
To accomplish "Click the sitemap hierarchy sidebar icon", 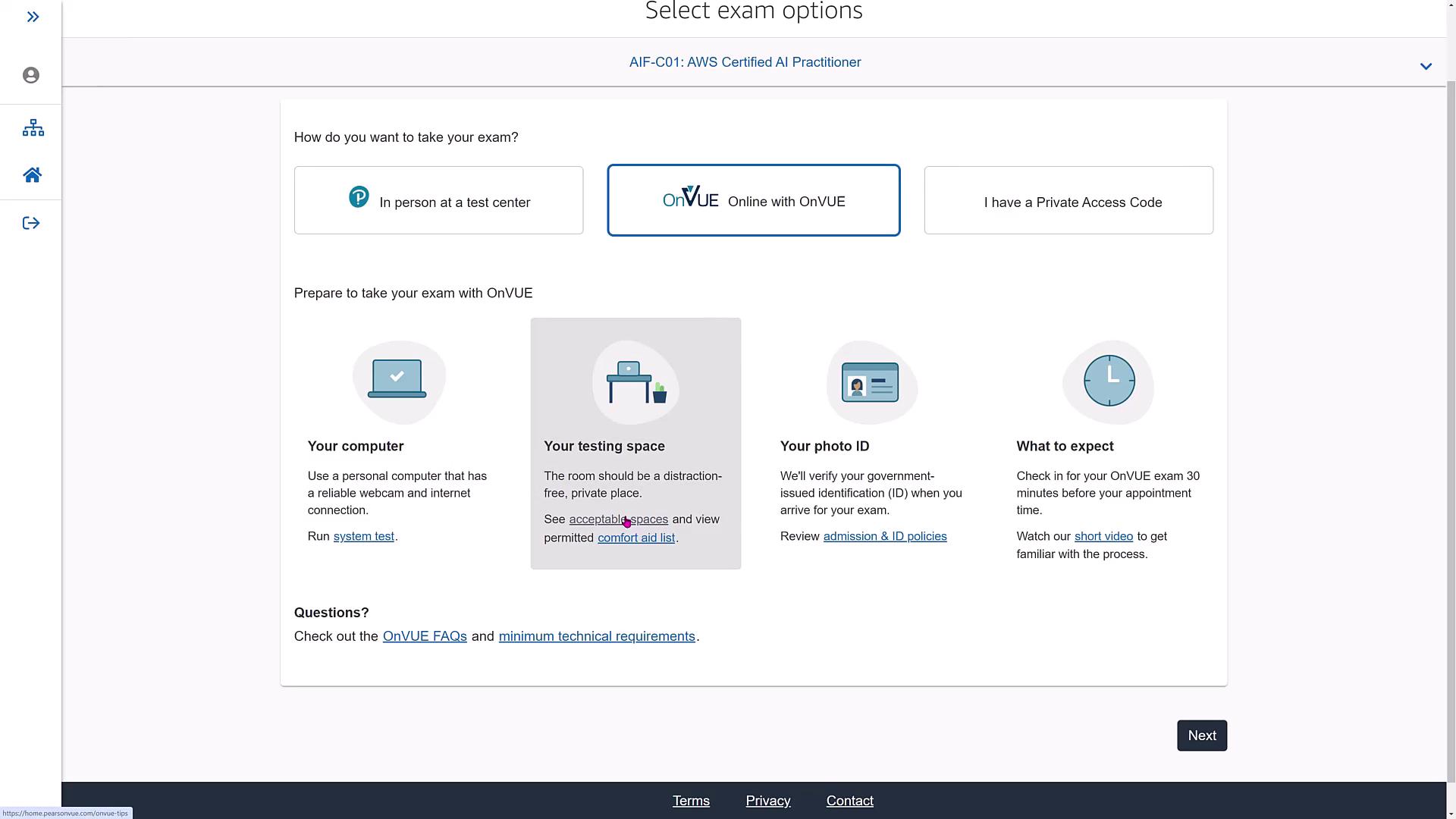I will 33,127.
